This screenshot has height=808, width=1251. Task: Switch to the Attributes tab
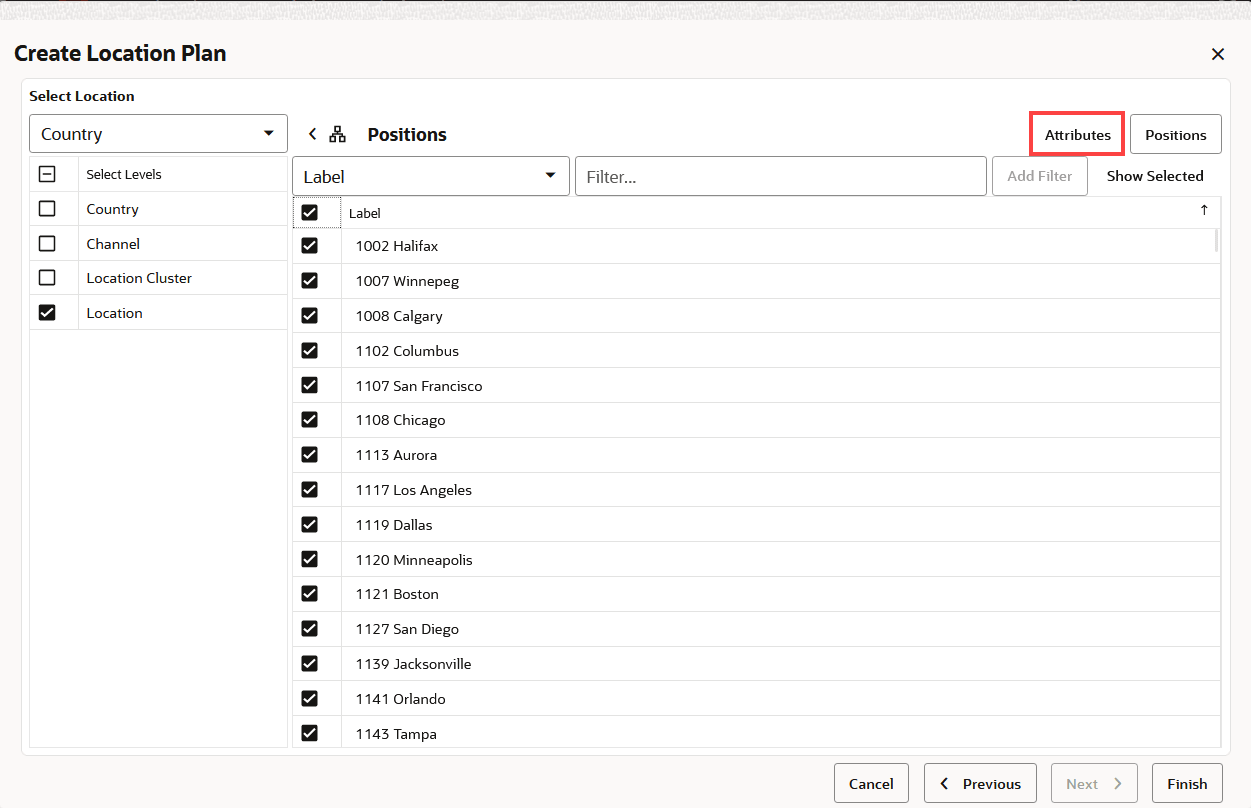click(1076, 133)
